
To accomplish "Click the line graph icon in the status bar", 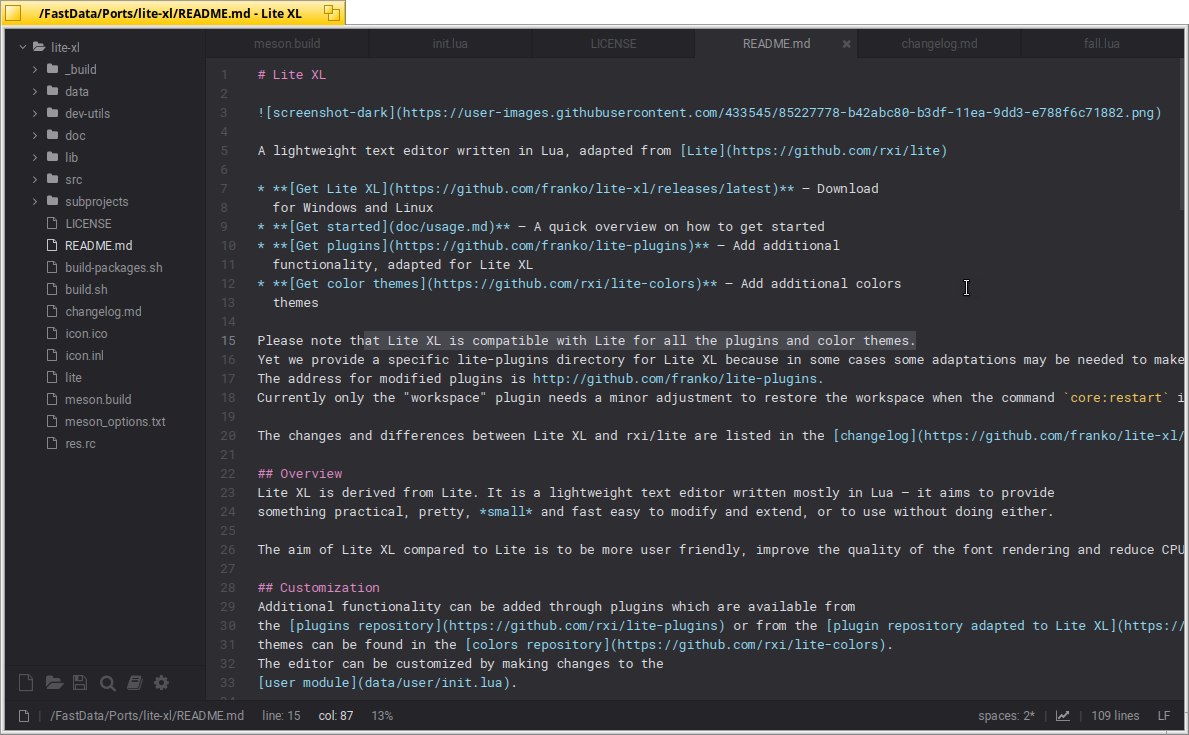I will tap(1063, 715).
